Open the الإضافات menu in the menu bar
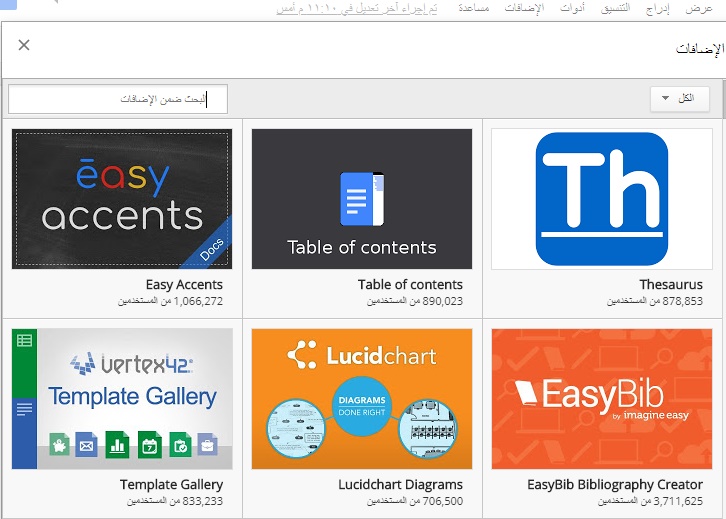 pyautogui.click(x=524, y=8)
